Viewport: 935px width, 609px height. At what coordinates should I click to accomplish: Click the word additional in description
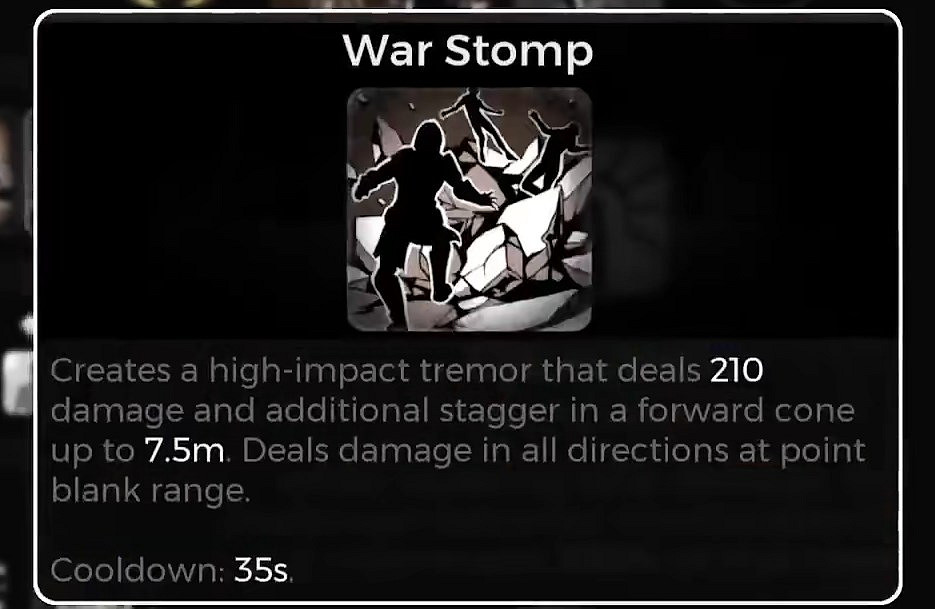click(347, 411)
